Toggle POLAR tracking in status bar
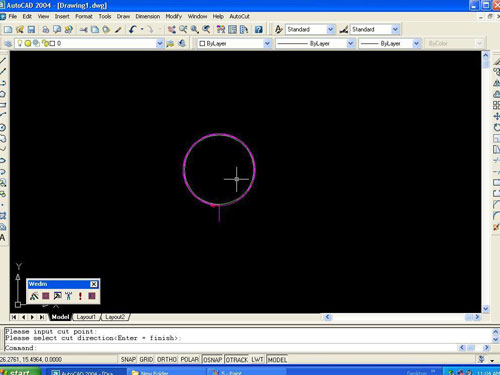The image size is (500, 375). point(190,359)
